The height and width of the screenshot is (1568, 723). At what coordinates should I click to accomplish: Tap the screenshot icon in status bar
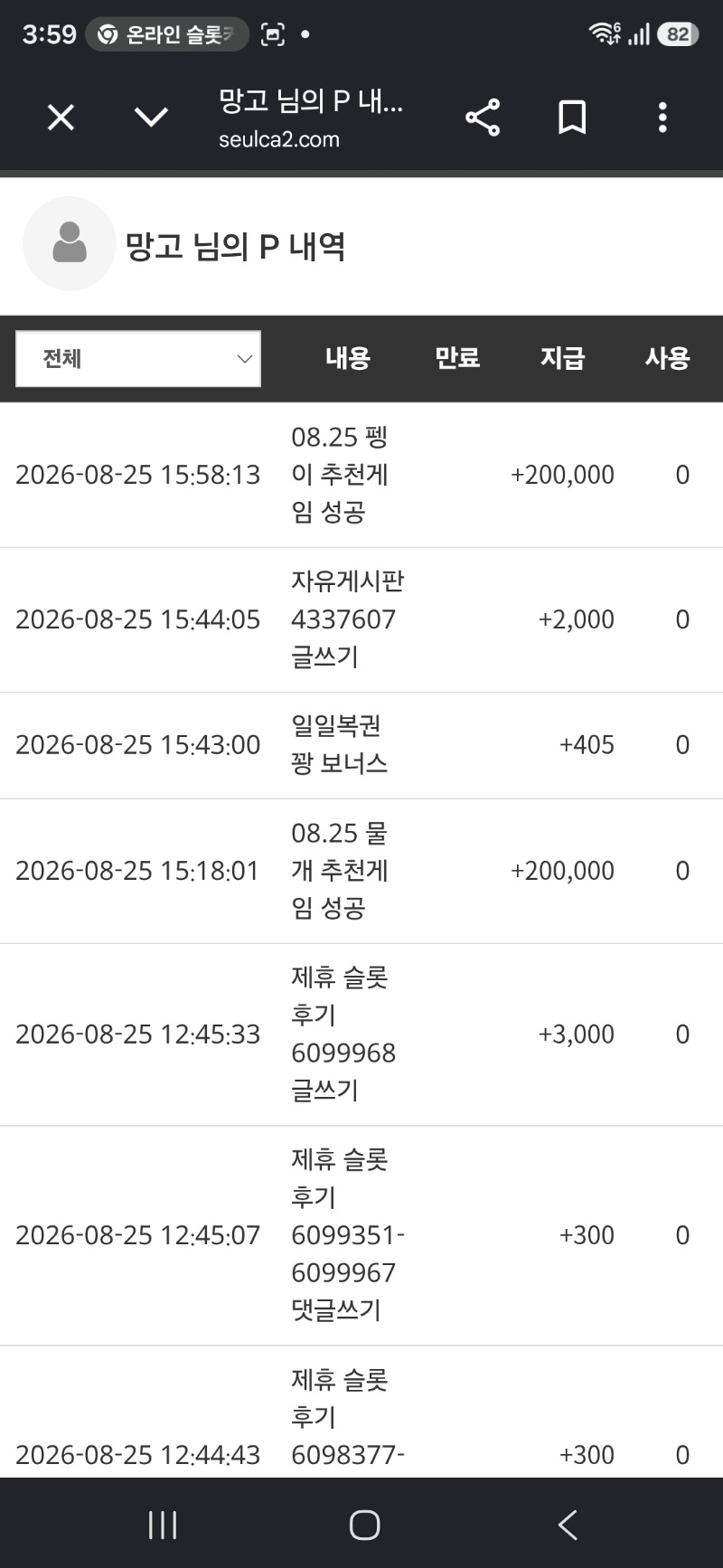pos(273,34)
